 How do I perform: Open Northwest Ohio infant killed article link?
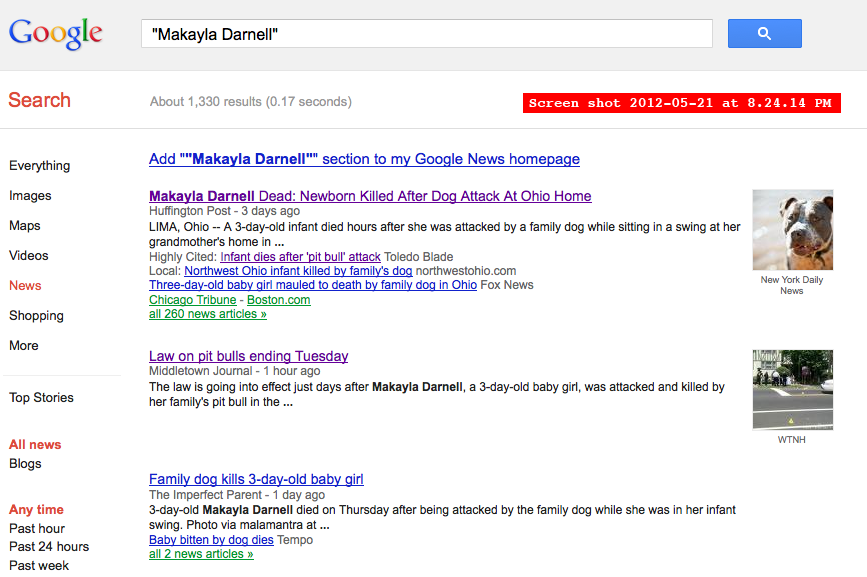[x=298, y=271]
